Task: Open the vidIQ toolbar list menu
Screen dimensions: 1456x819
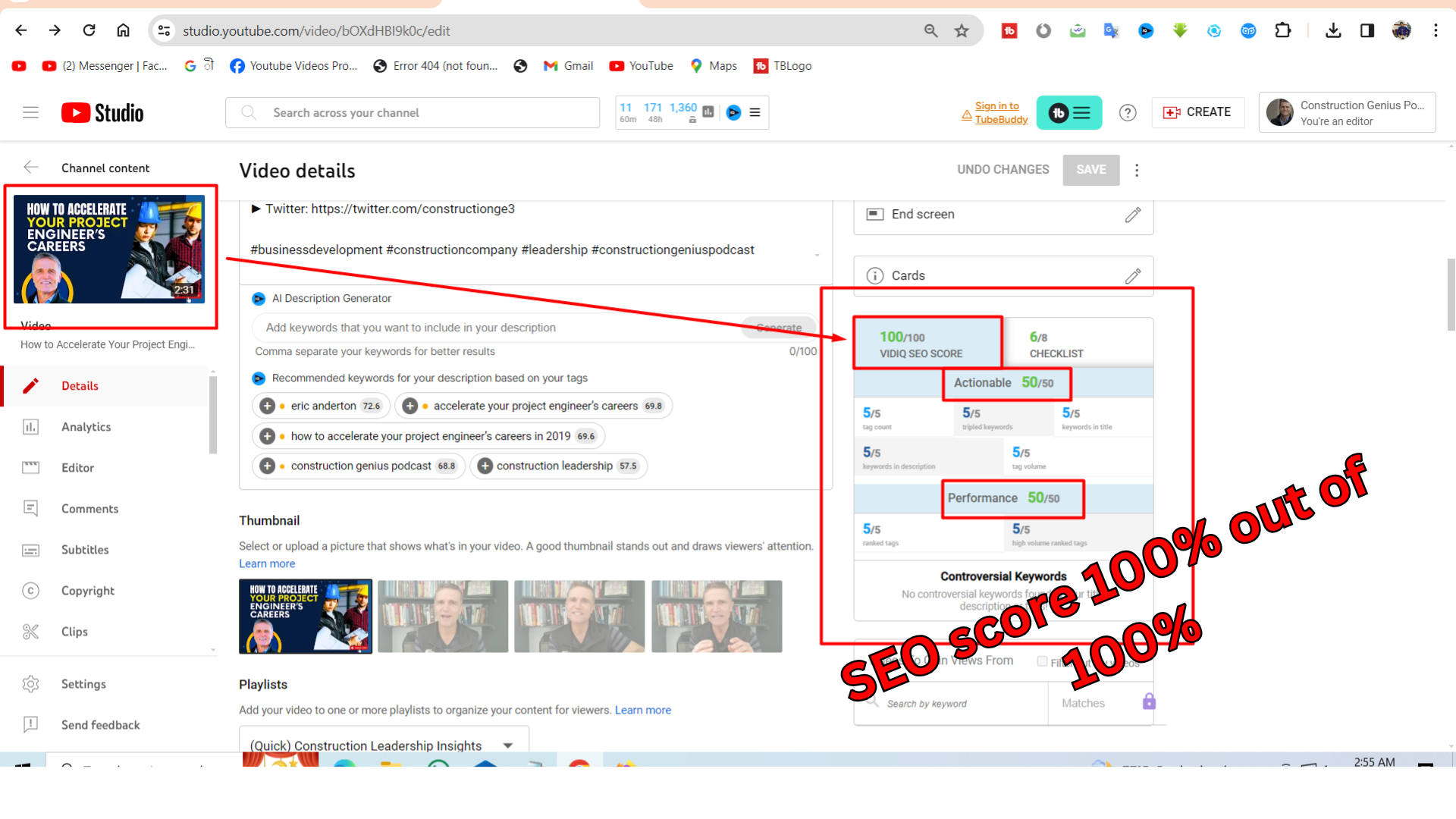Action: pos(755,112)
